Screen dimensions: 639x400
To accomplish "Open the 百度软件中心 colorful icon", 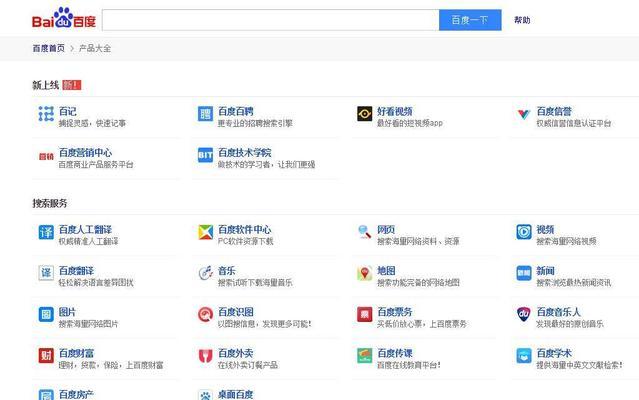I will pyautogui.click(x=205, y=232).
